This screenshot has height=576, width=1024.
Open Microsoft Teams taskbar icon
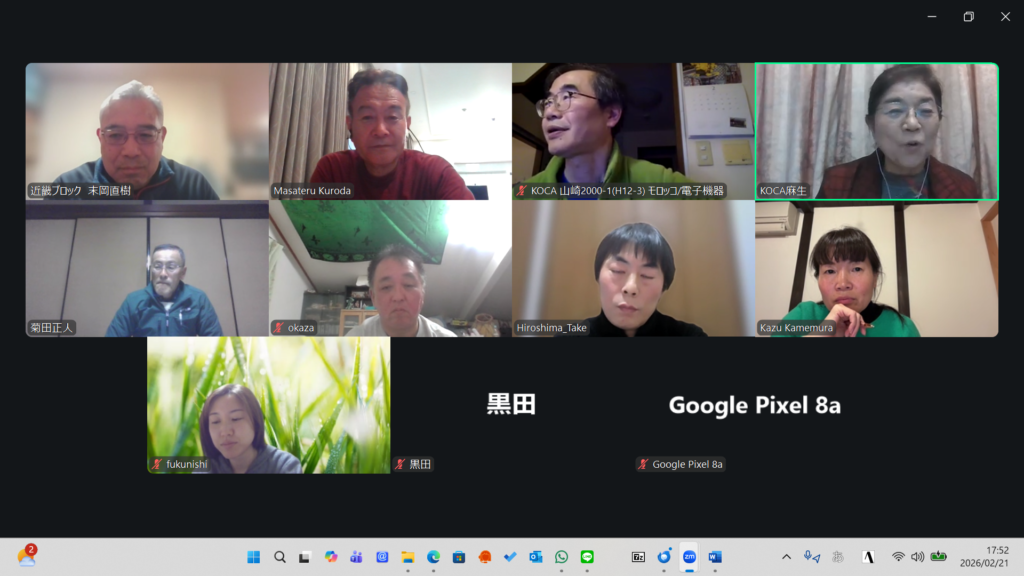pyautogui.click(x=356, y=557)
